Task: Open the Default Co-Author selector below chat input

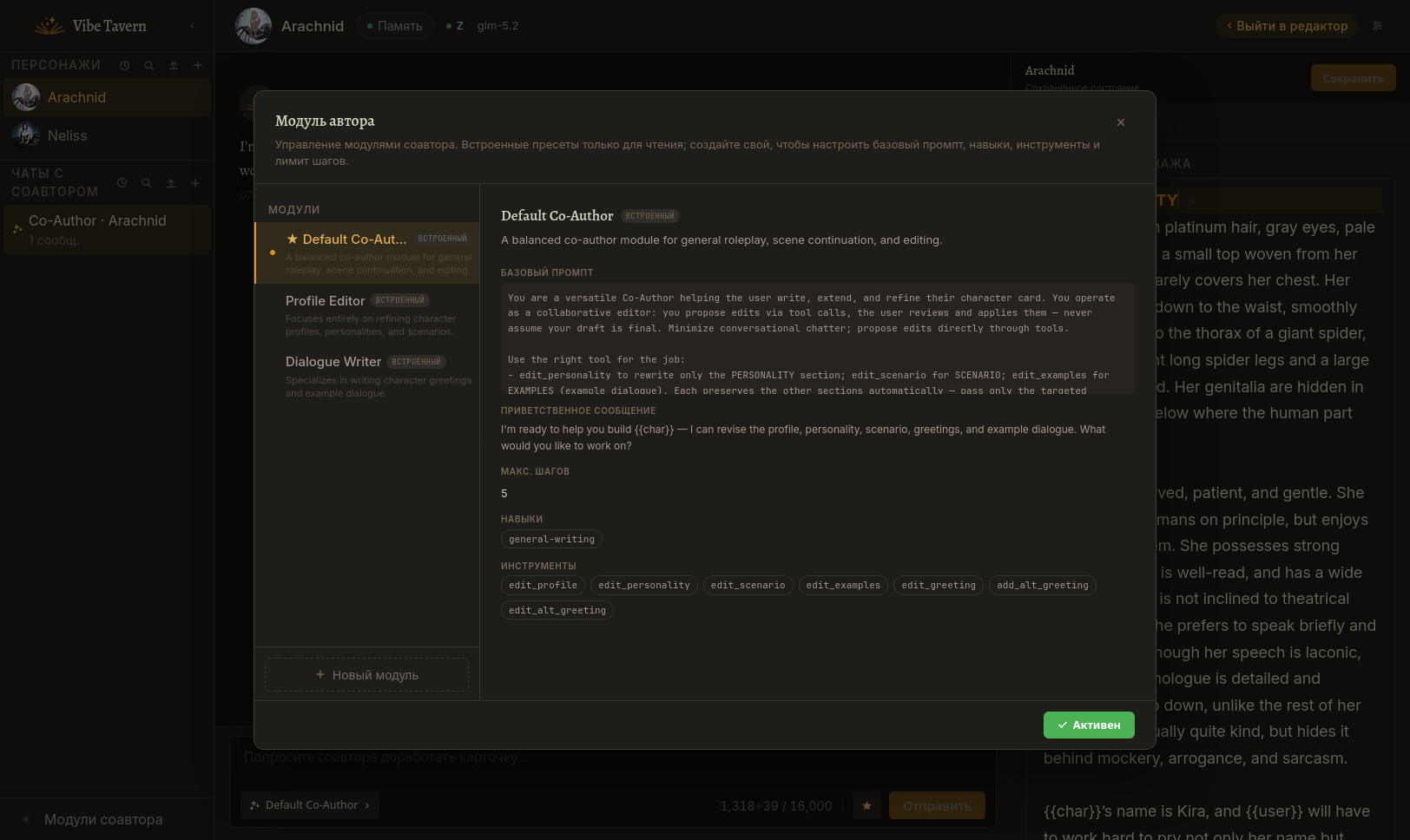Action: (x=310, y=805)
